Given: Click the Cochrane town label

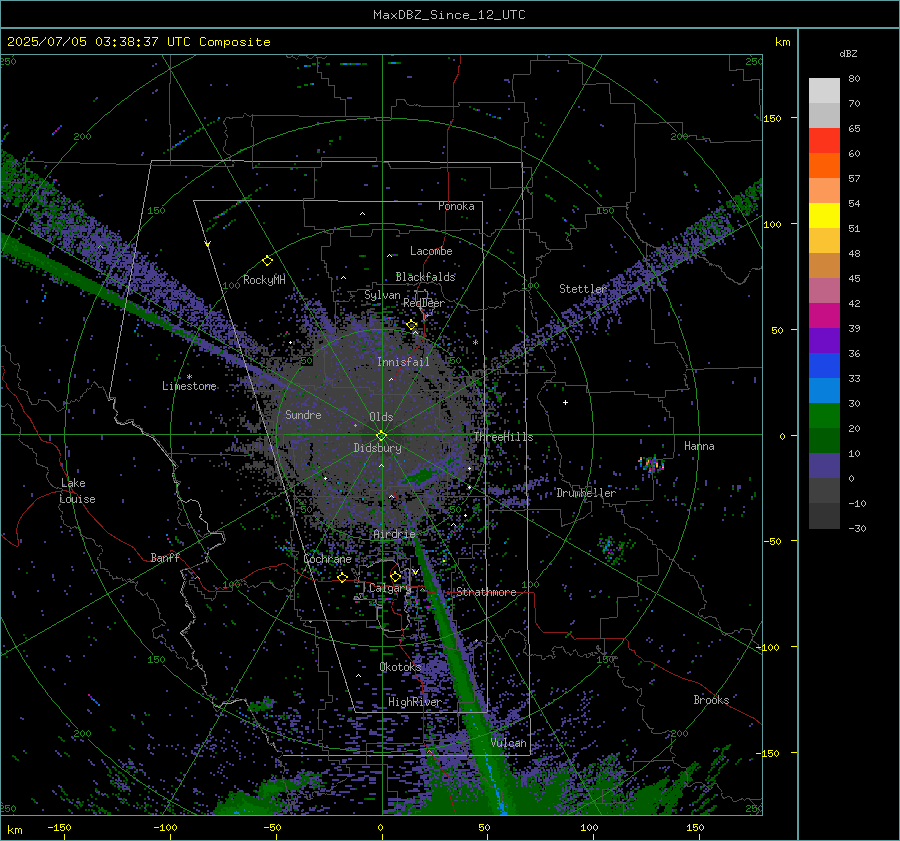Looking at the screenshot, I should [327, 559].
